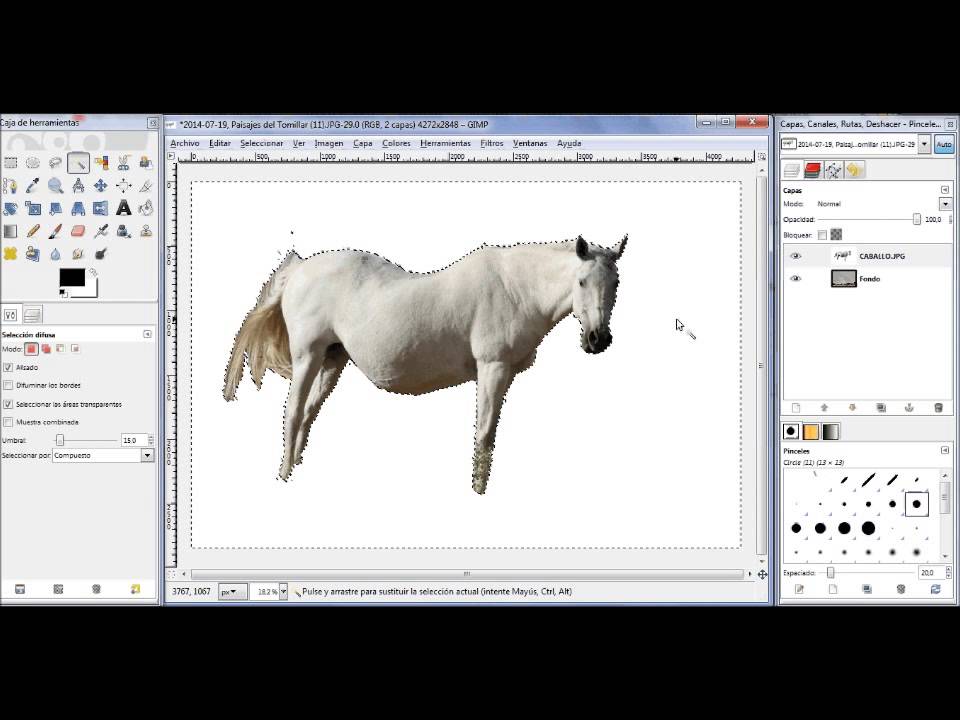Anchor the floating layer
The width and height of the screenshot is (960, 720).
[x=909, y=408]
